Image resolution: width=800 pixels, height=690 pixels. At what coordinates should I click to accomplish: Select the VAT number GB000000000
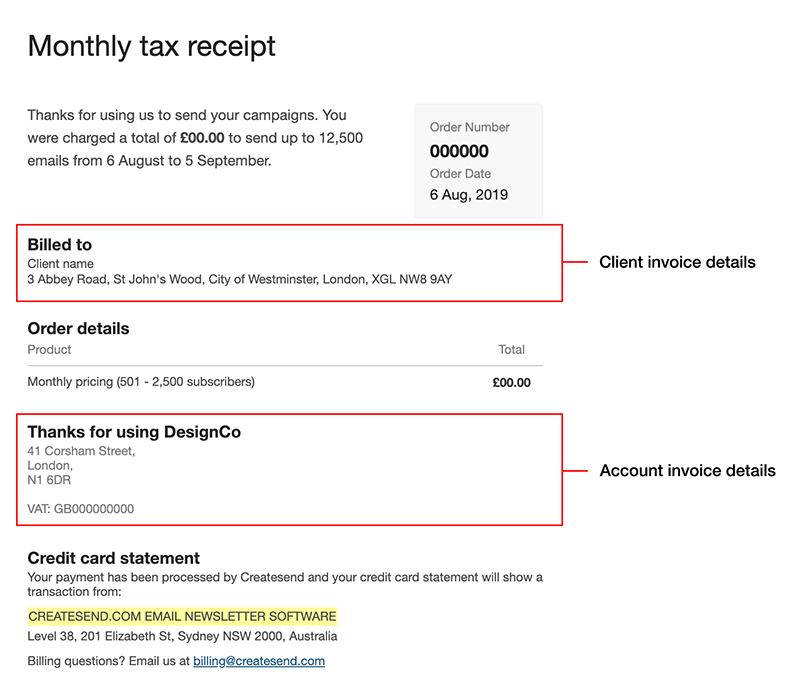[80, 509]
